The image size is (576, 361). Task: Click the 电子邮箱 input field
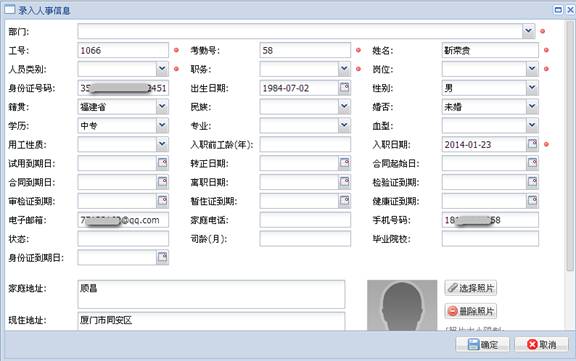[123, 220]
